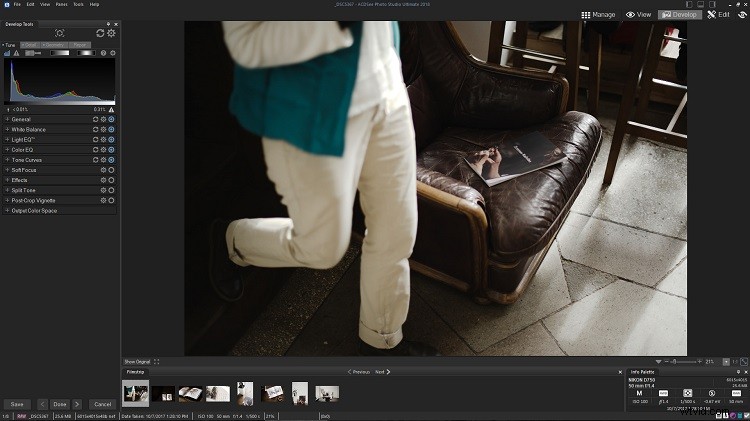Click Previous in the filmstrip
This screenshot has height=421, width=750.
(358, 372)
